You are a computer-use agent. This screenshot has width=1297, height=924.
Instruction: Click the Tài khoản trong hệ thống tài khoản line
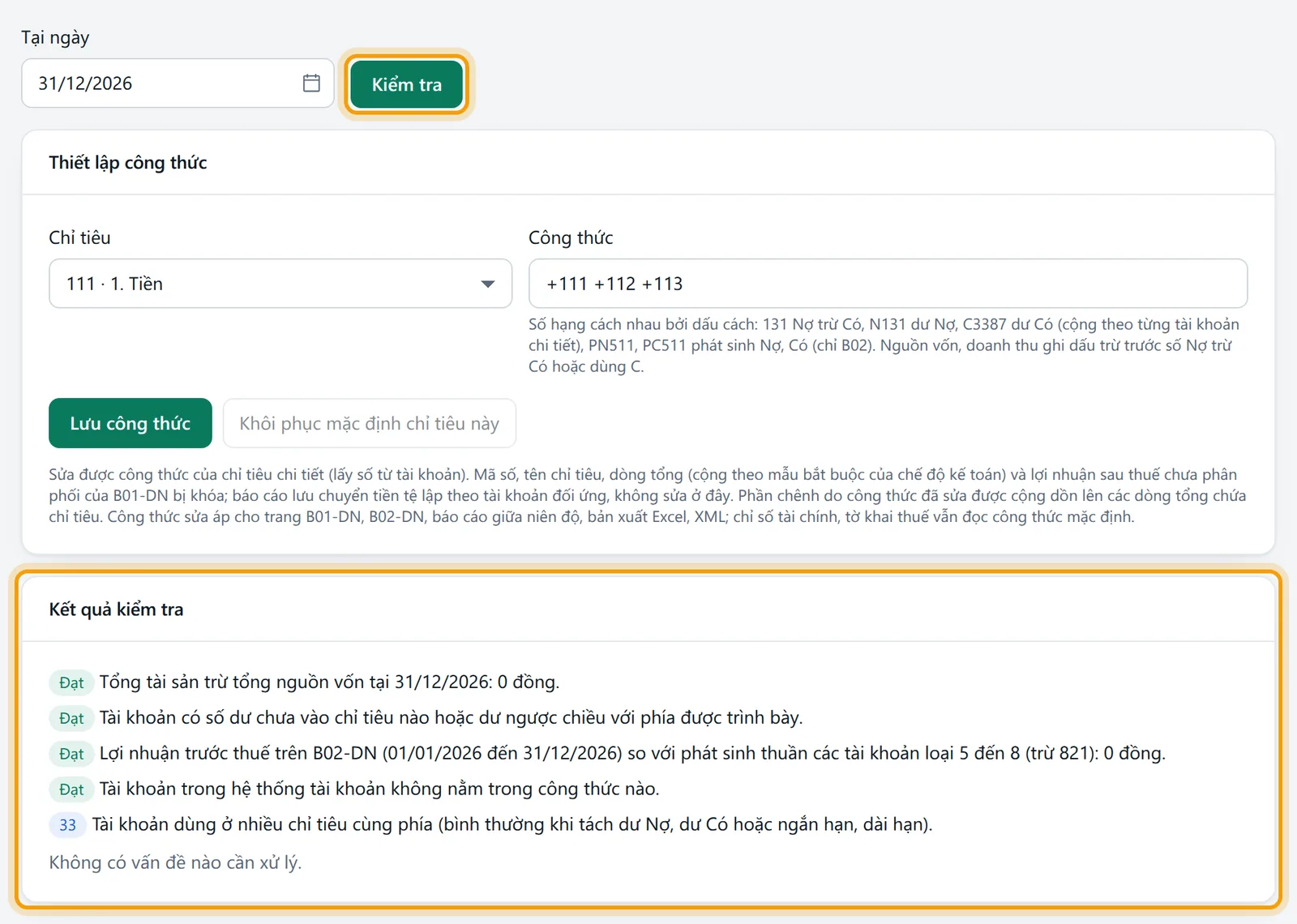pos(379,789)
